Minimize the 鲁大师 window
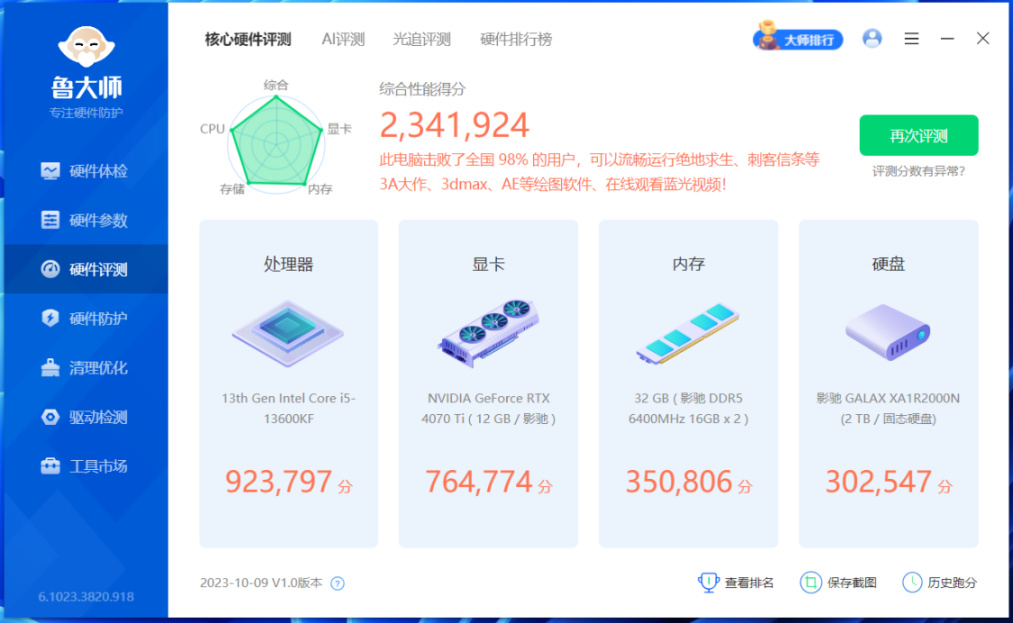The height and width of the screenshot is (623, 1013). click(x=947, y=39)
